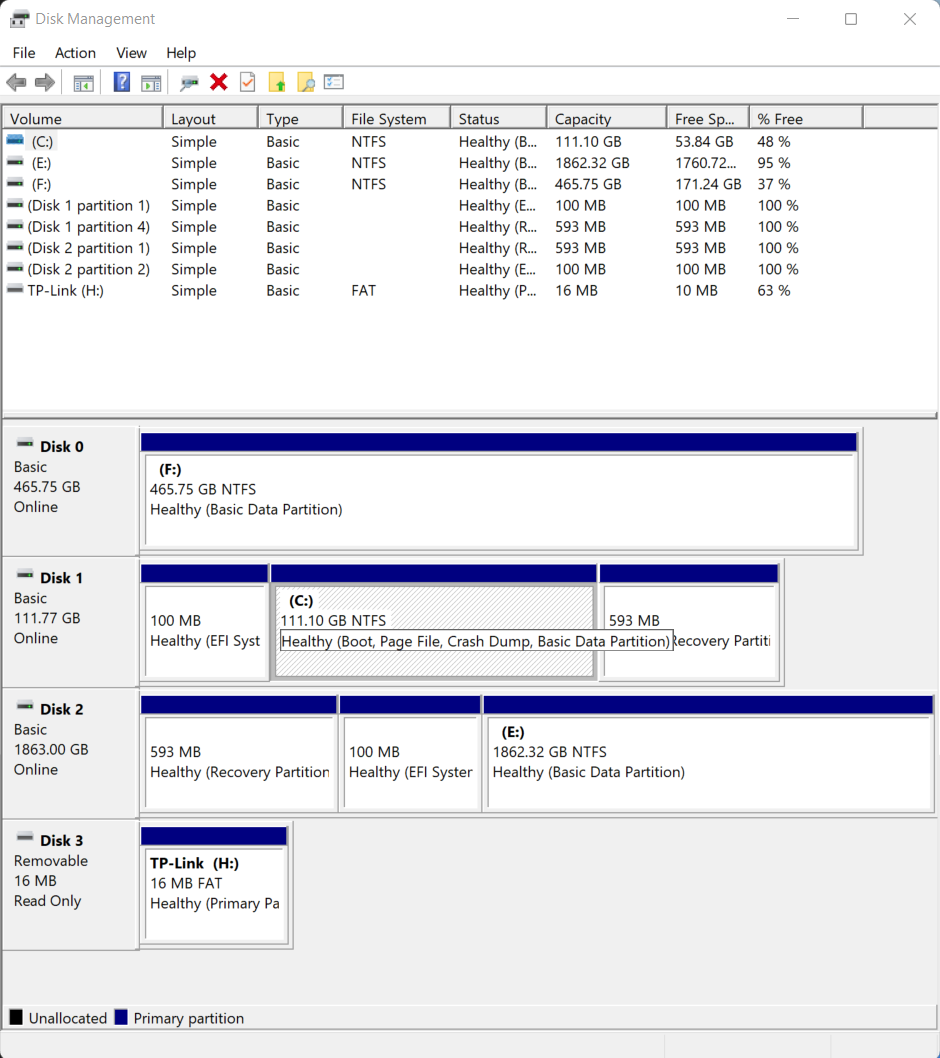Select the Unallocated black legend swatch
Image resolution: width=940 pixels, height=1058 pixels.
pos(16,1018)
